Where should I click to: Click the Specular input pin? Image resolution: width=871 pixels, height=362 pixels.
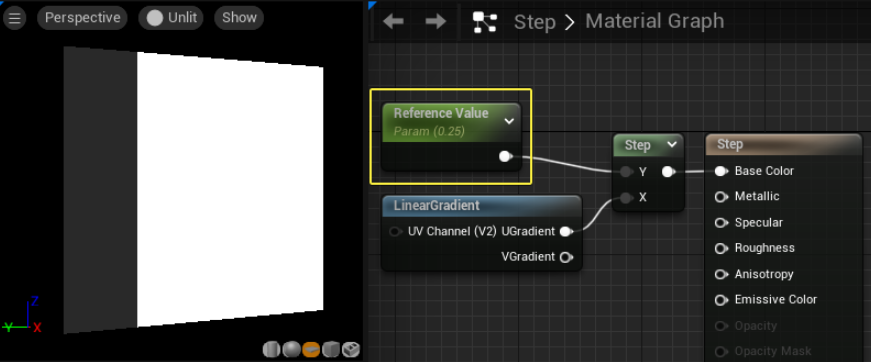coord(721,223)
